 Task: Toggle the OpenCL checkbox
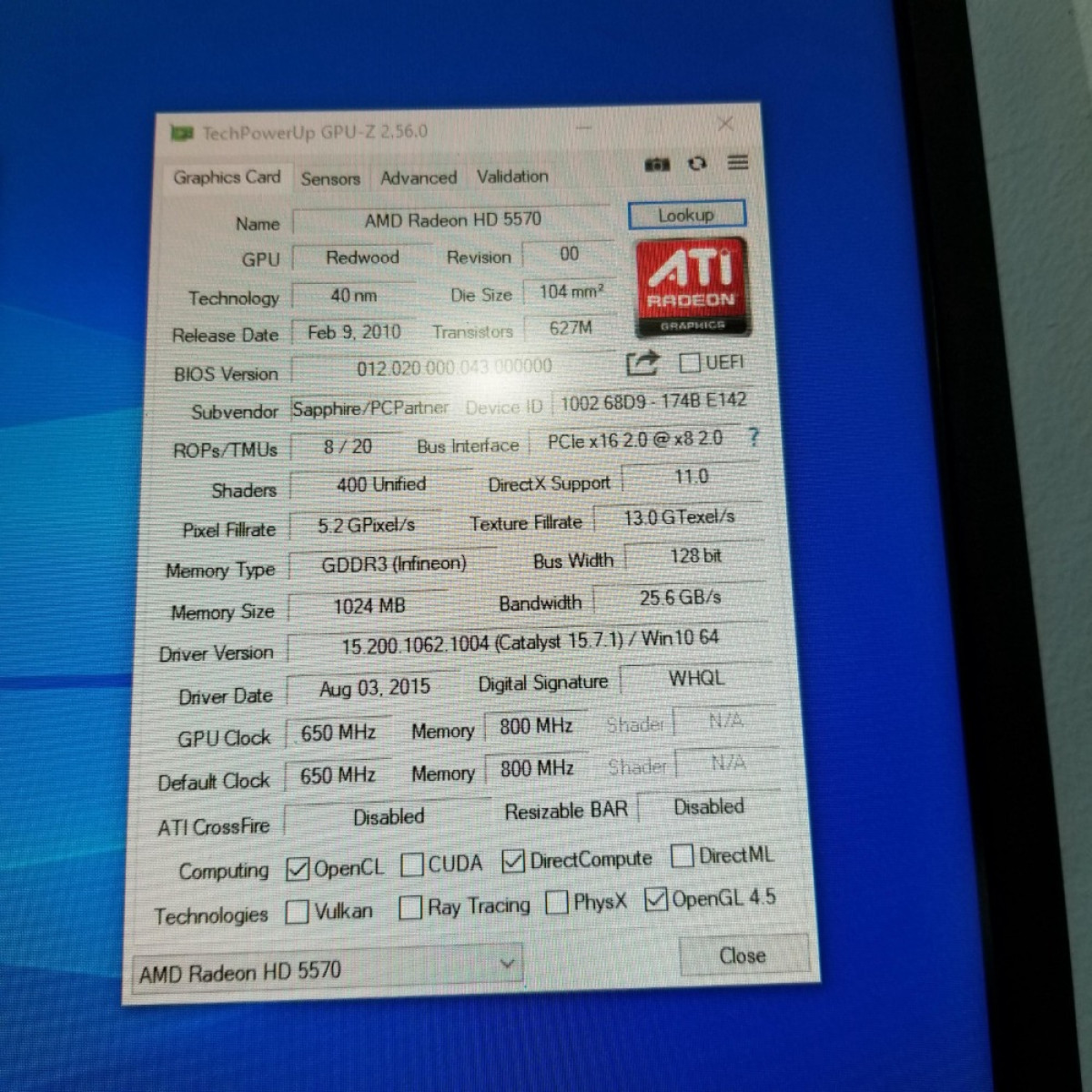coord(297,870)
